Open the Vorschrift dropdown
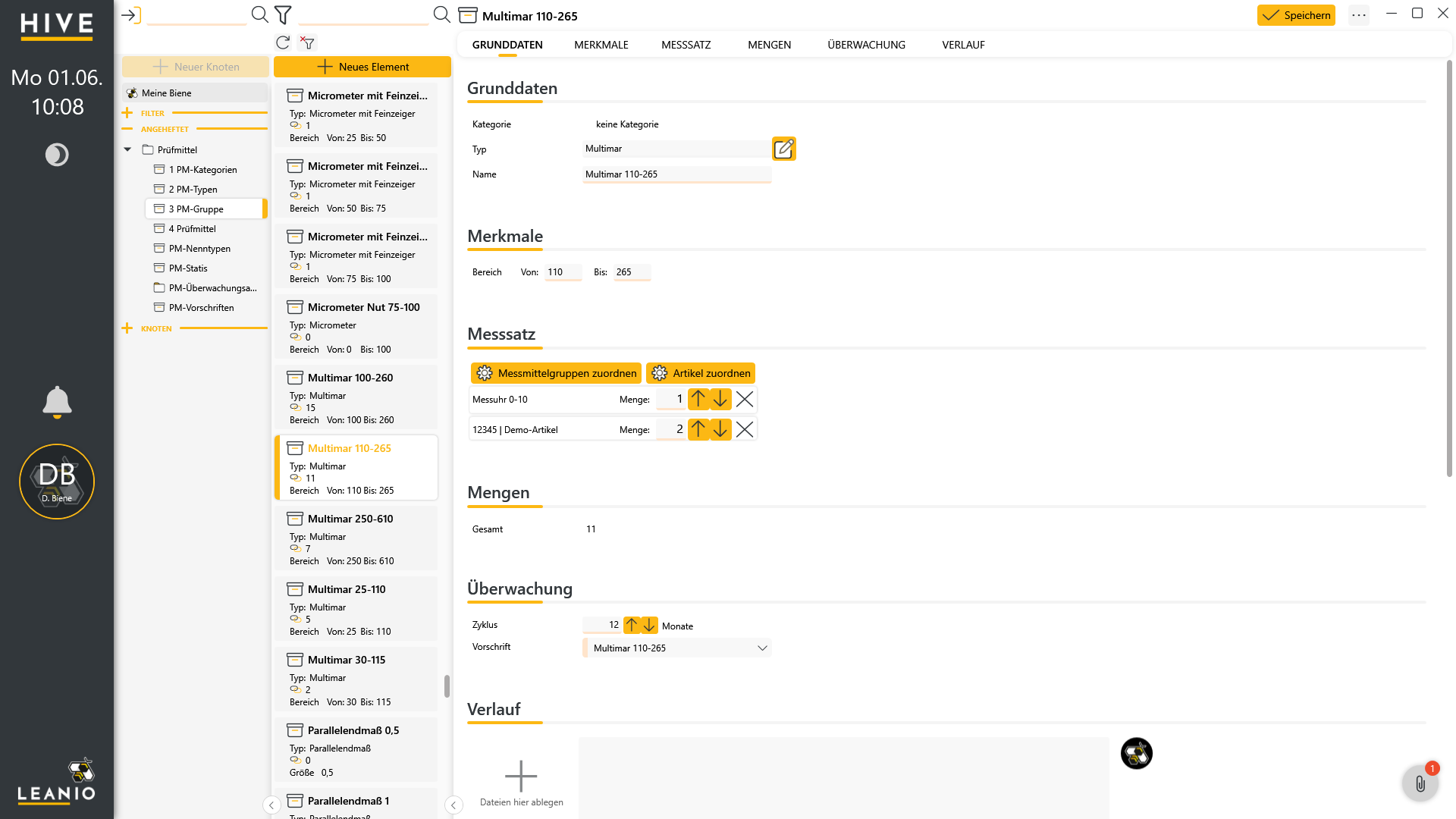Image resolution: width=1456 pixels, height=819 pixels. coord(677,648)
